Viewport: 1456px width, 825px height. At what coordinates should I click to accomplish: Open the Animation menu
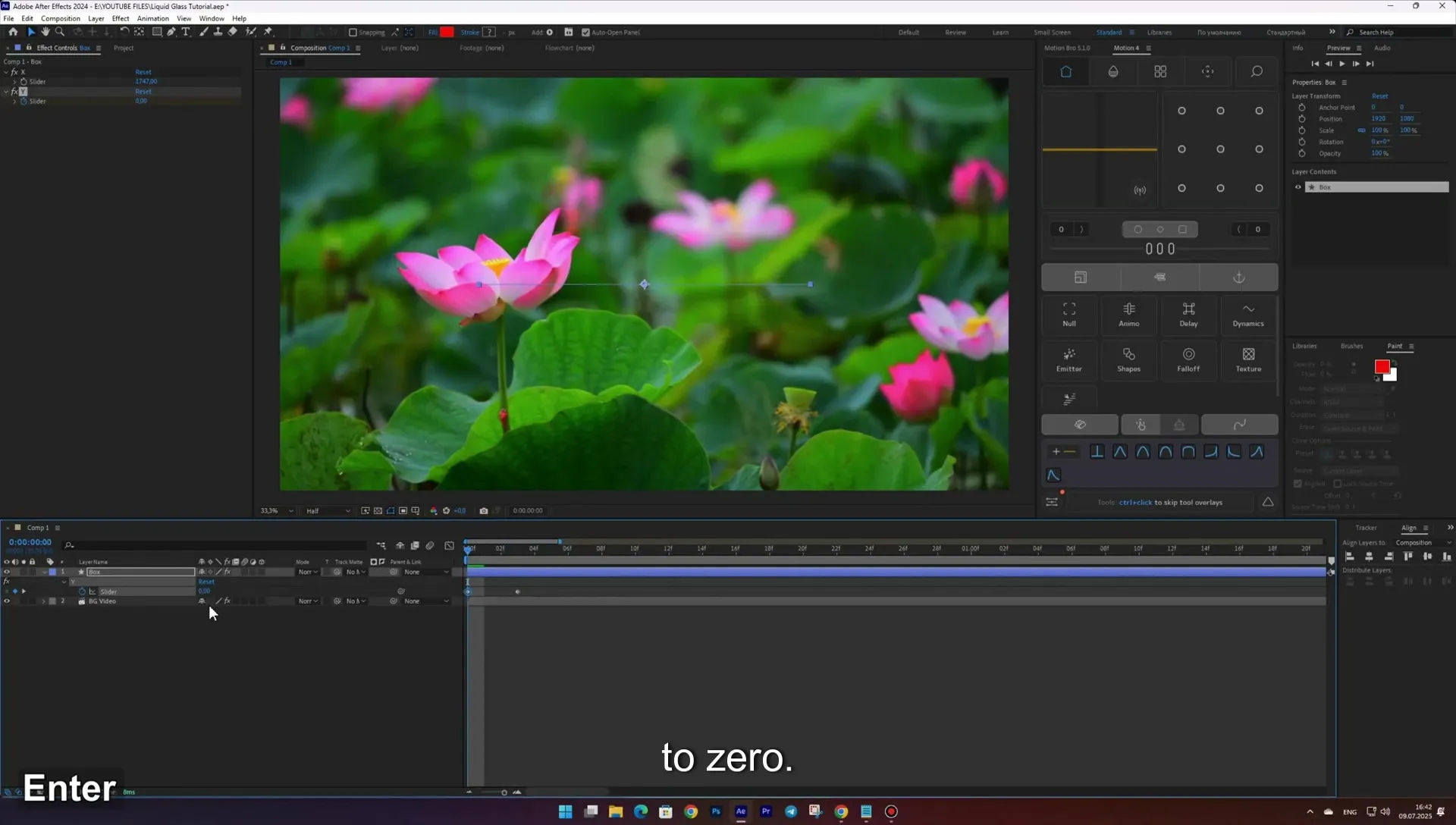(153, 18)
